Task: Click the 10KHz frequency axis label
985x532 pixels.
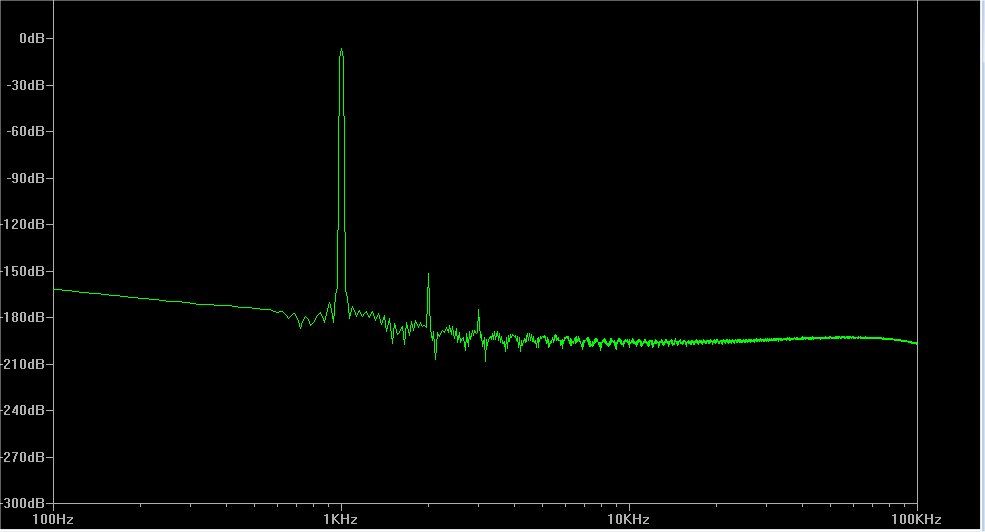Action: tap(629, 519)
